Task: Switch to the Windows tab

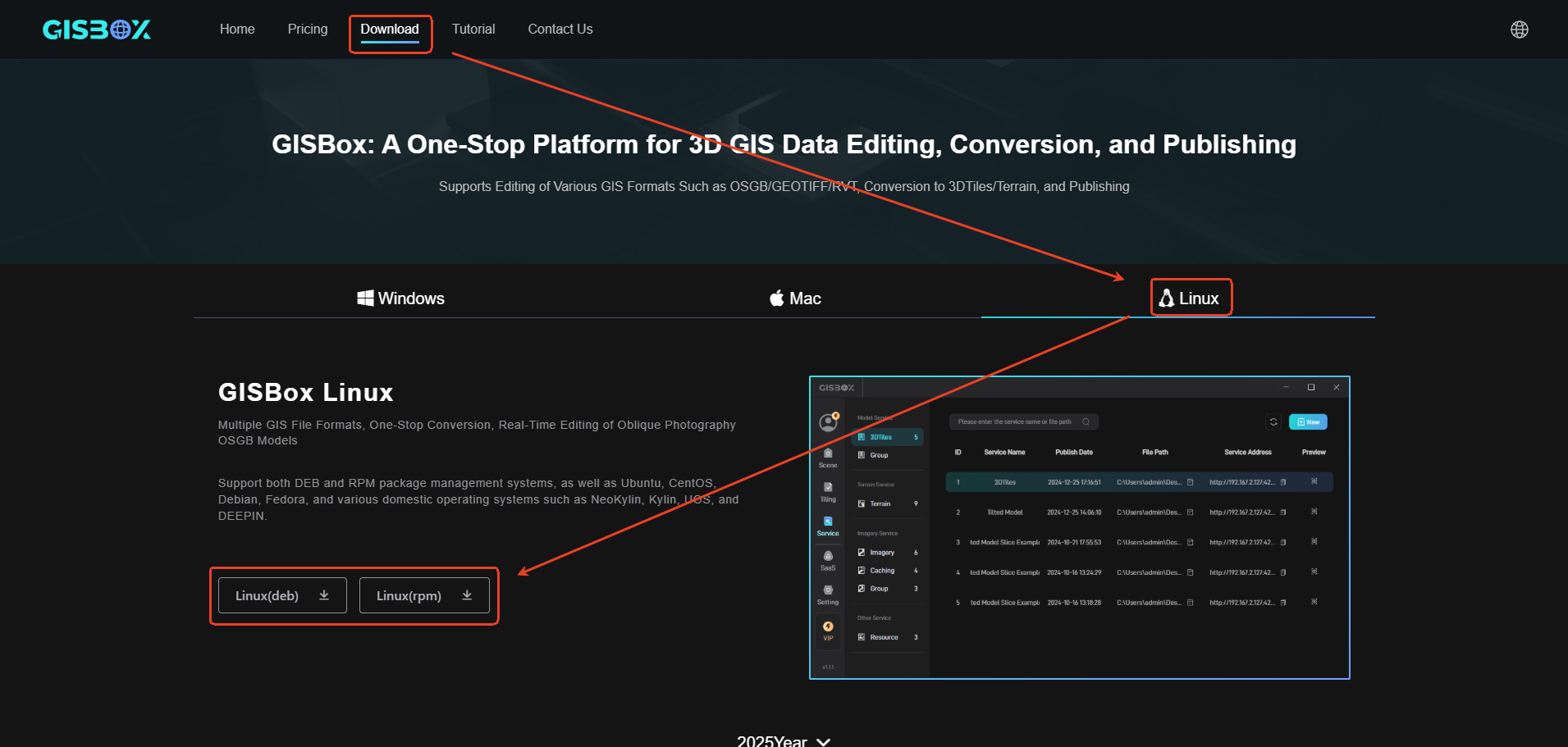Action: tap(400, 298)
